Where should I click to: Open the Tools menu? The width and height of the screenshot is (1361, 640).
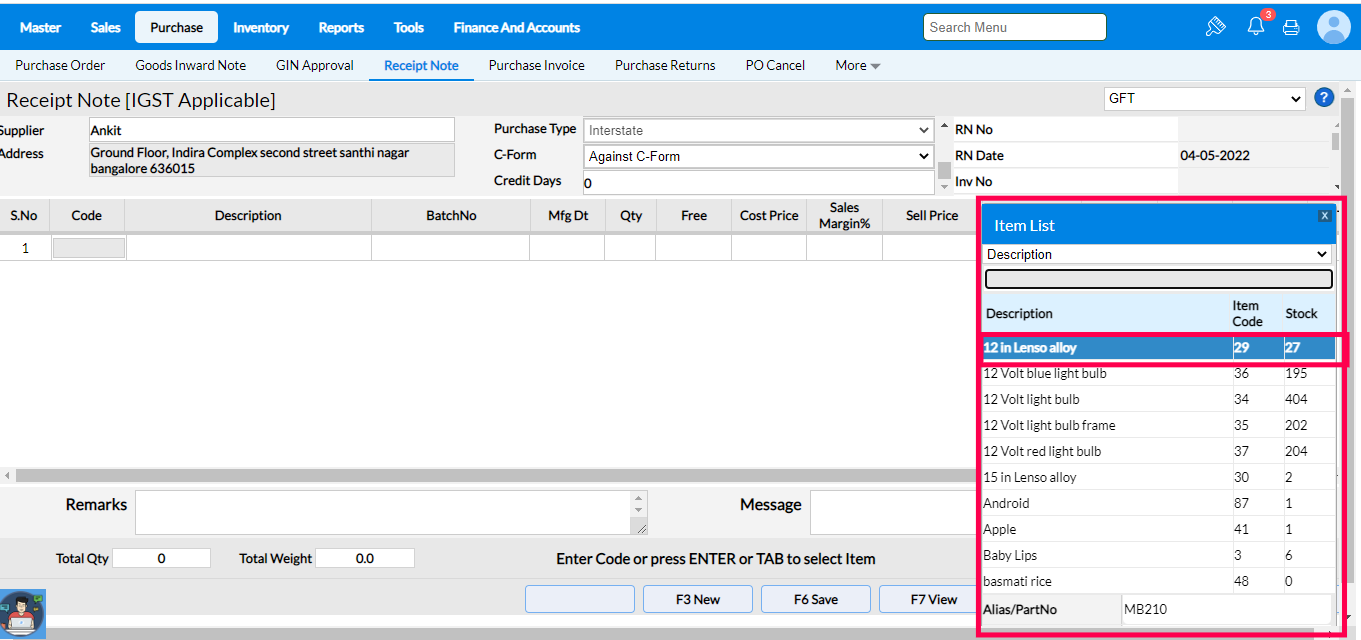click(408, 27)
